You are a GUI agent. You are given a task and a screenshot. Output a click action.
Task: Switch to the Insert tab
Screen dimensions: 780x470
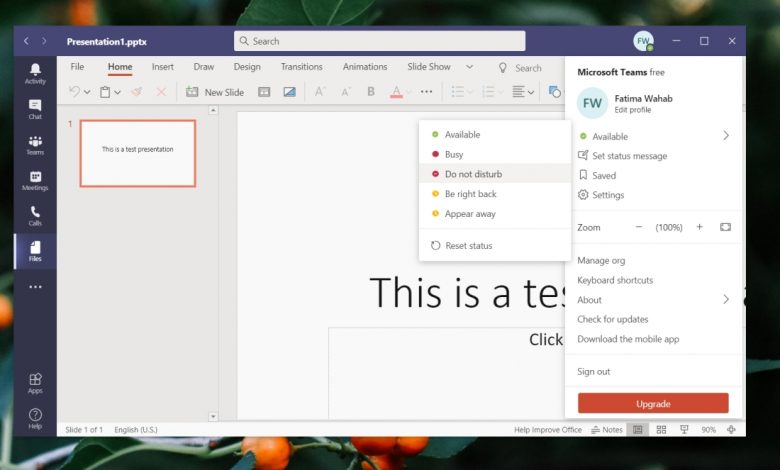(163, 67)
